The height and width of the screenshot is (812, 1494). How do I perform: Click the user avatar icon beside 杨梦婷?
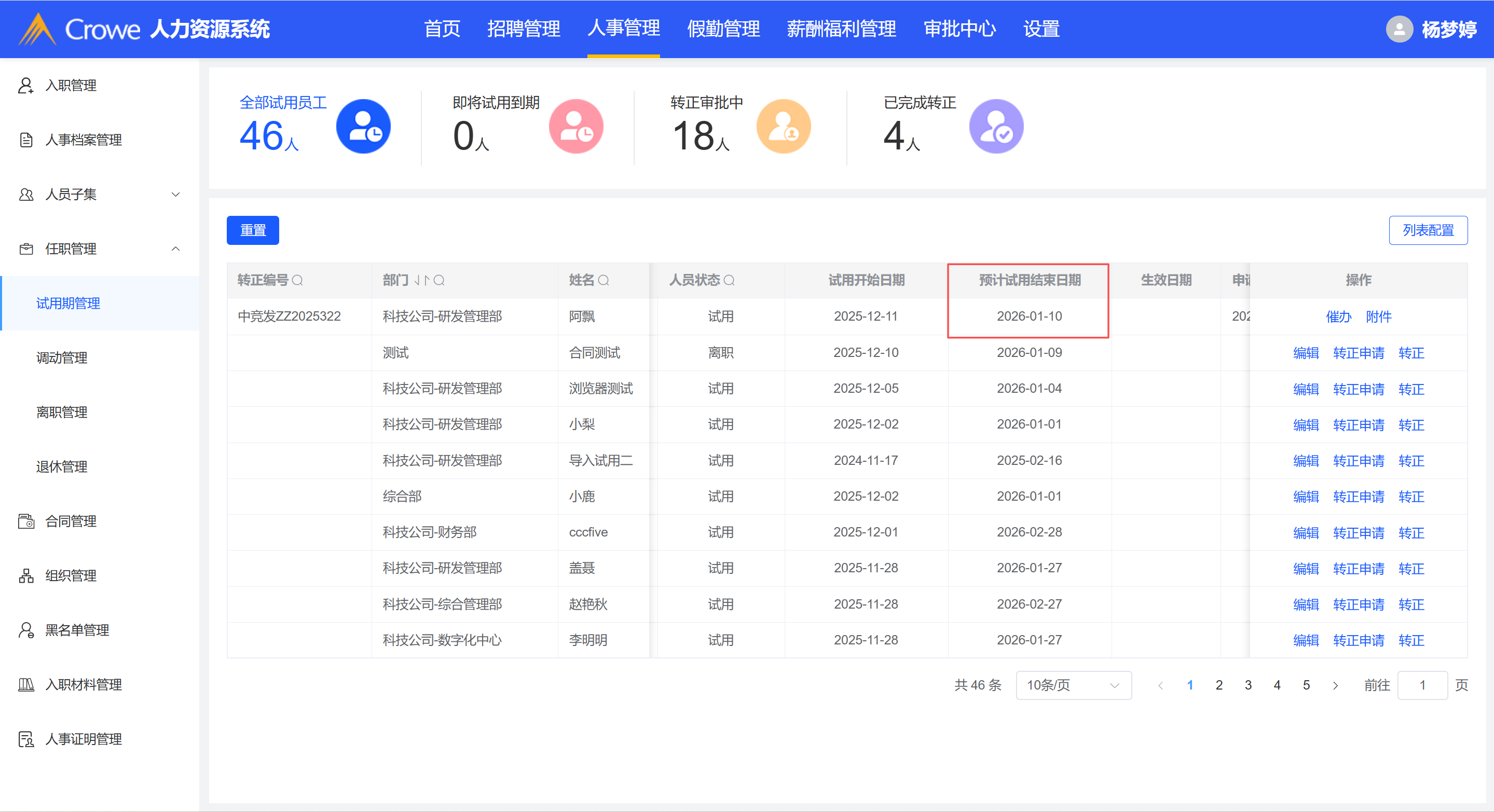coord(1399,29)
